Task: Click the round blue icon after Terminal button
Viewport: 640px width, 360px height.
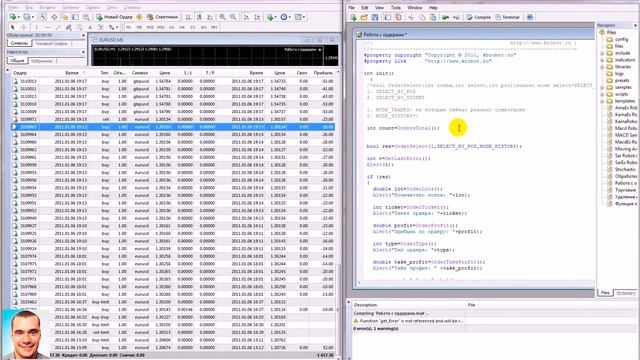Action: (x=530, y=17)
